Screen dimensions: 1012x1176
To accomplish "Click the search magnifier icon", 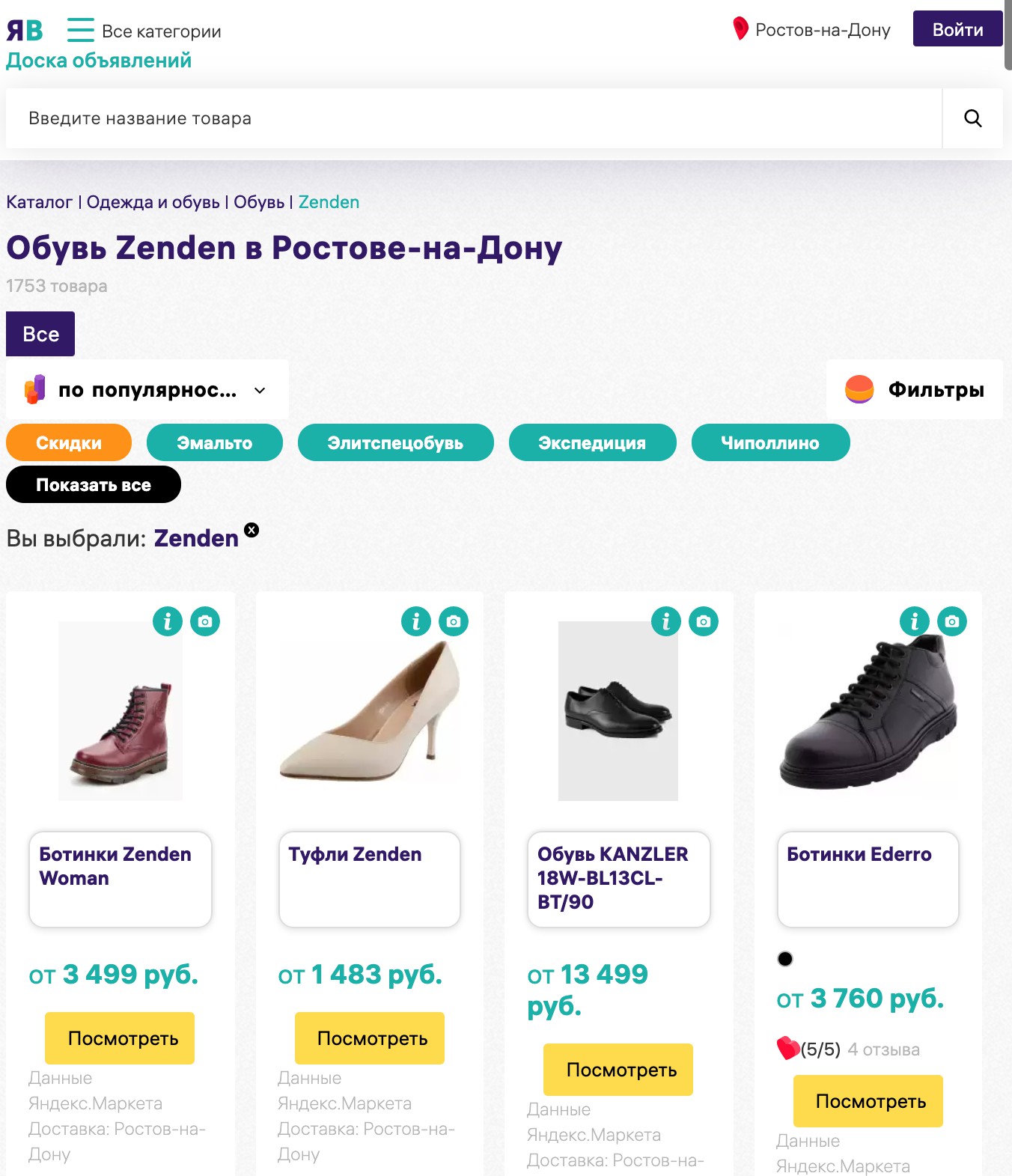I will click(x=972, y=118).
